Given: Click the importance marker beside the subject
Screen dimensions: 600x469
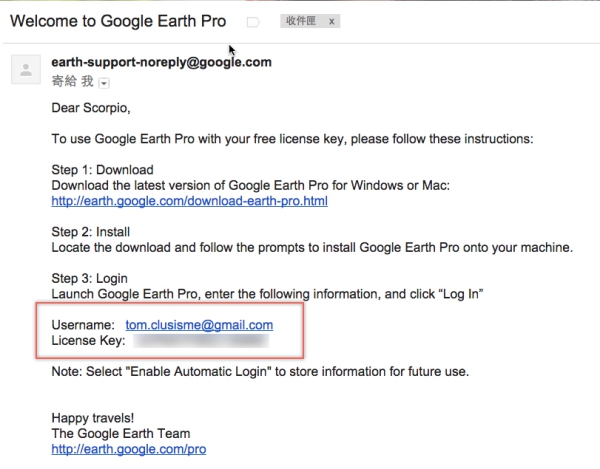Looking at the screenshot, I should pyautogui.click(x=253, y=21).
